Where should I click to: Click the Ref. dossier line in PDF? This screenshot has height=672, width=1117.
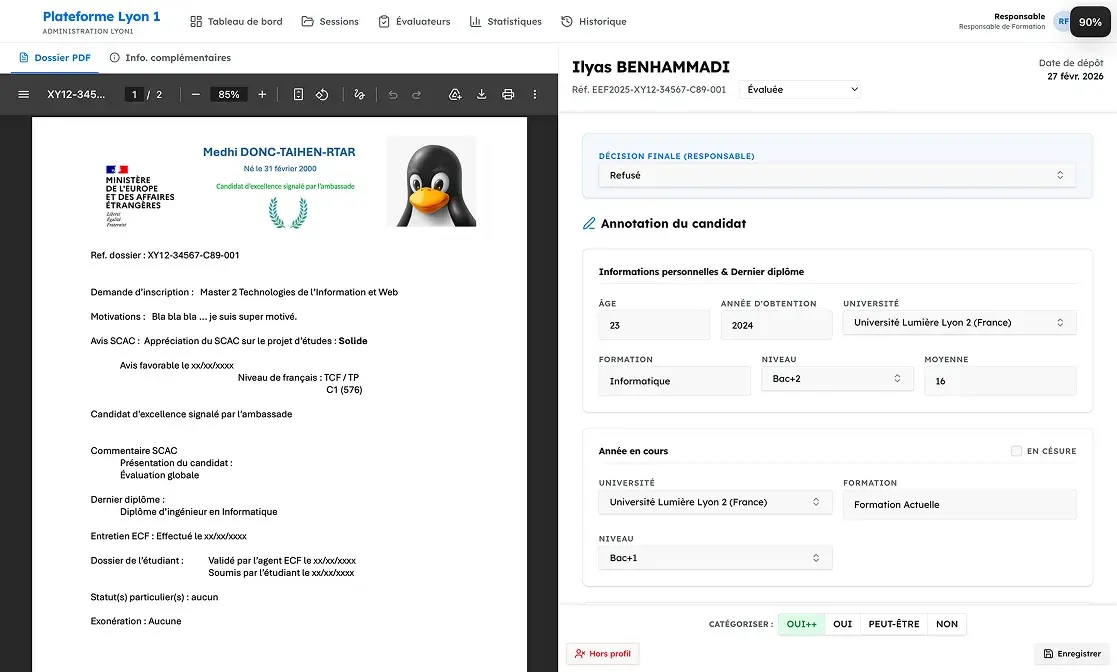click(x=165, y=255)
